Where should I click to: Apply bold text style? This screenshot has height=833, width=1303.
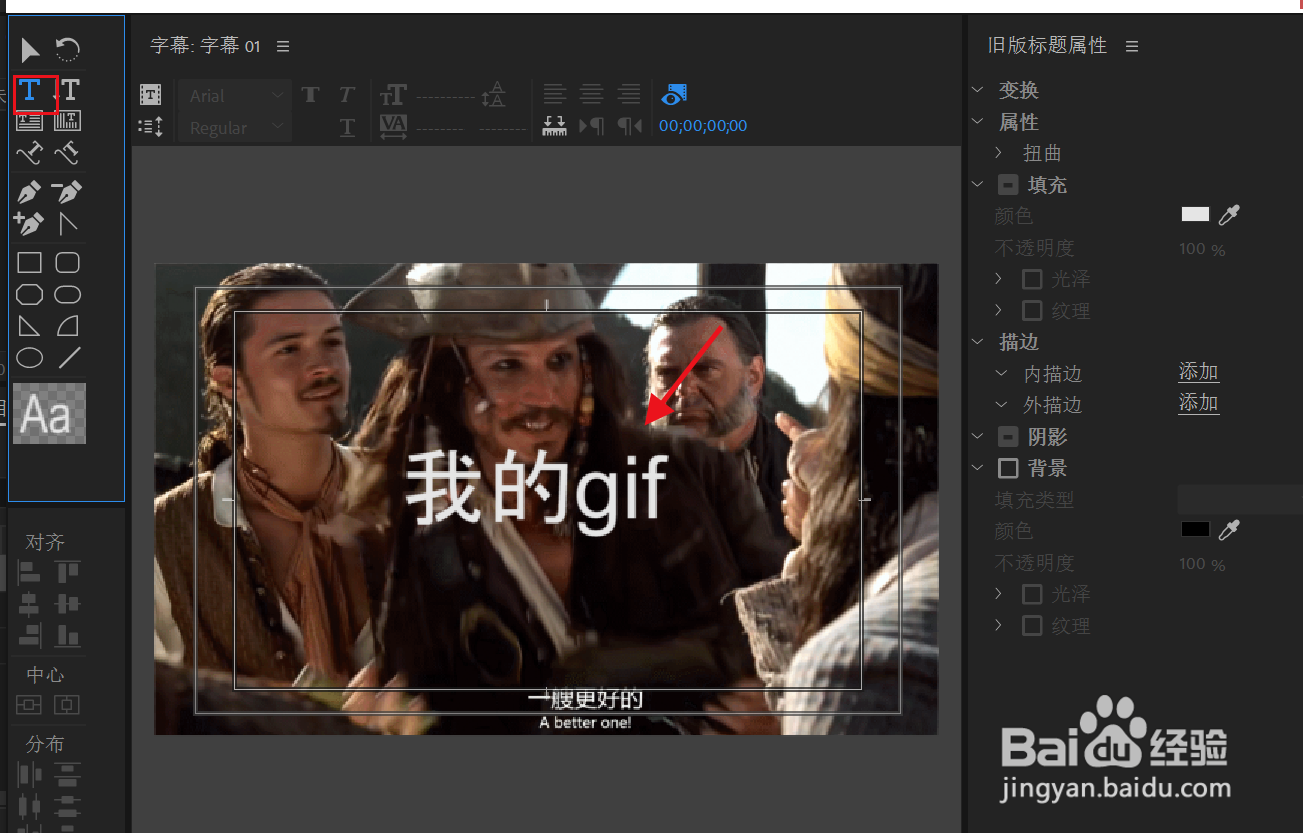pos(311,95)
